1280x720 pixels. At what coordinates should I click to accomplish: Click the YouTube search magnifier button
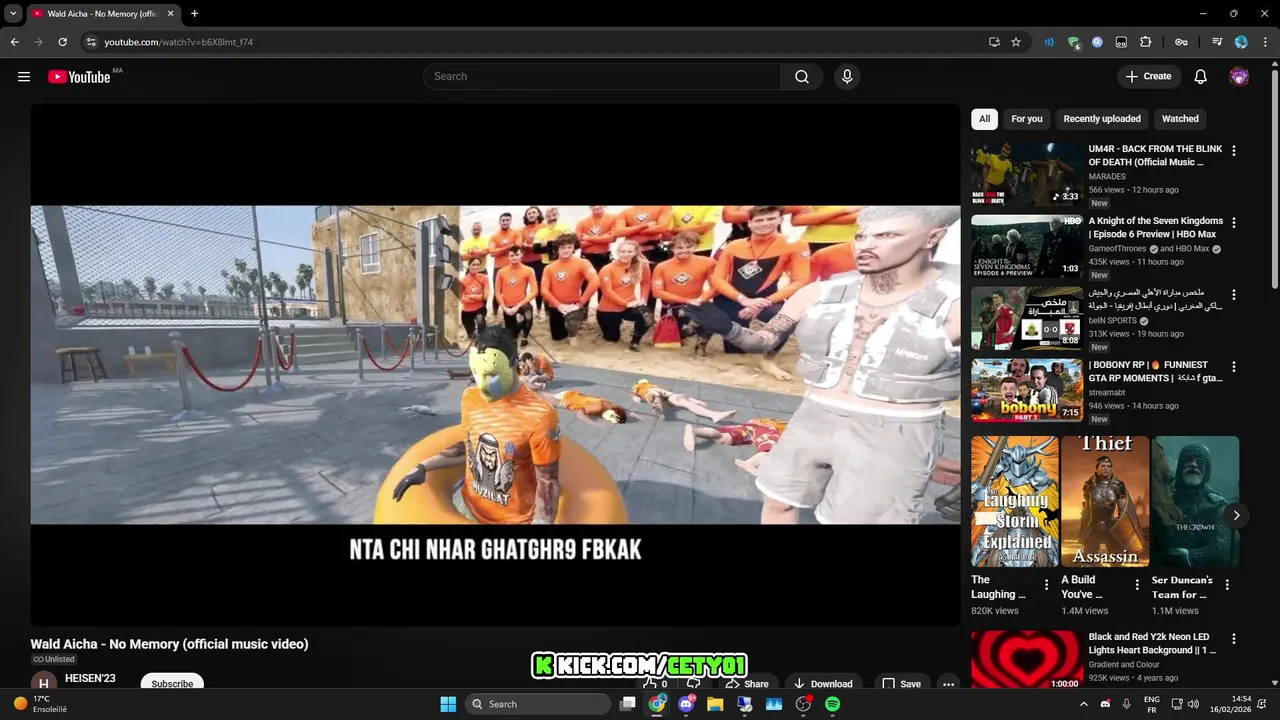[x=802, y=77]
